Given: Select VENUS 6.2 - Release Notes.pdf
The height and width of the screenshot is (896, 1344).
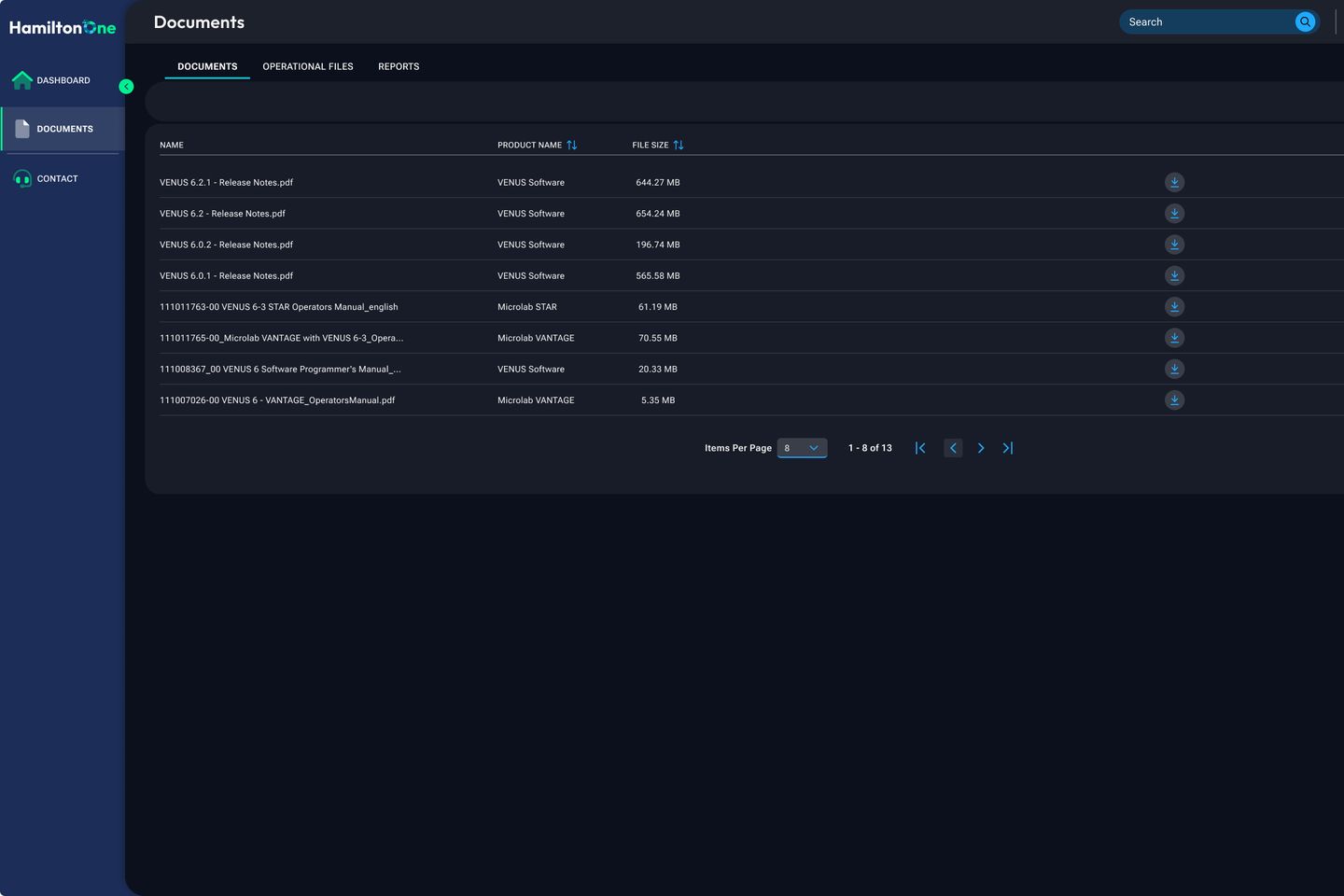Looking at the screenshot, I should 222,214.
